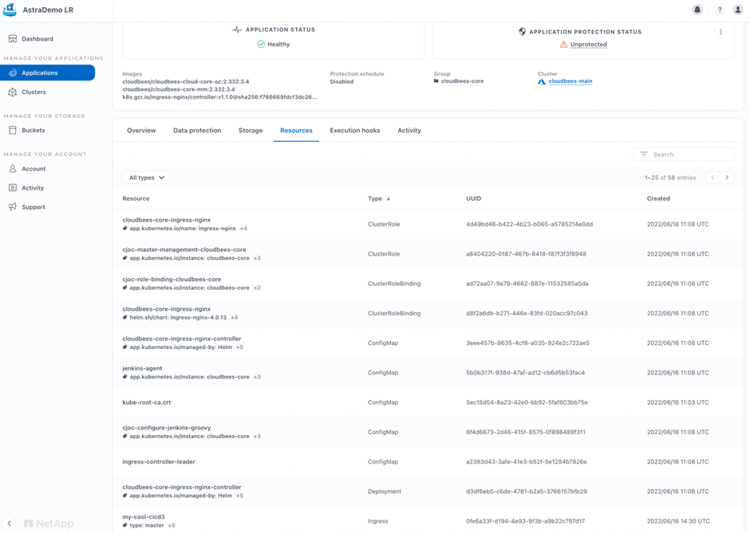Viewport: 750px width, 533px height.
Task: Switch to the Execution hooks tab
Action: (355, 131)
